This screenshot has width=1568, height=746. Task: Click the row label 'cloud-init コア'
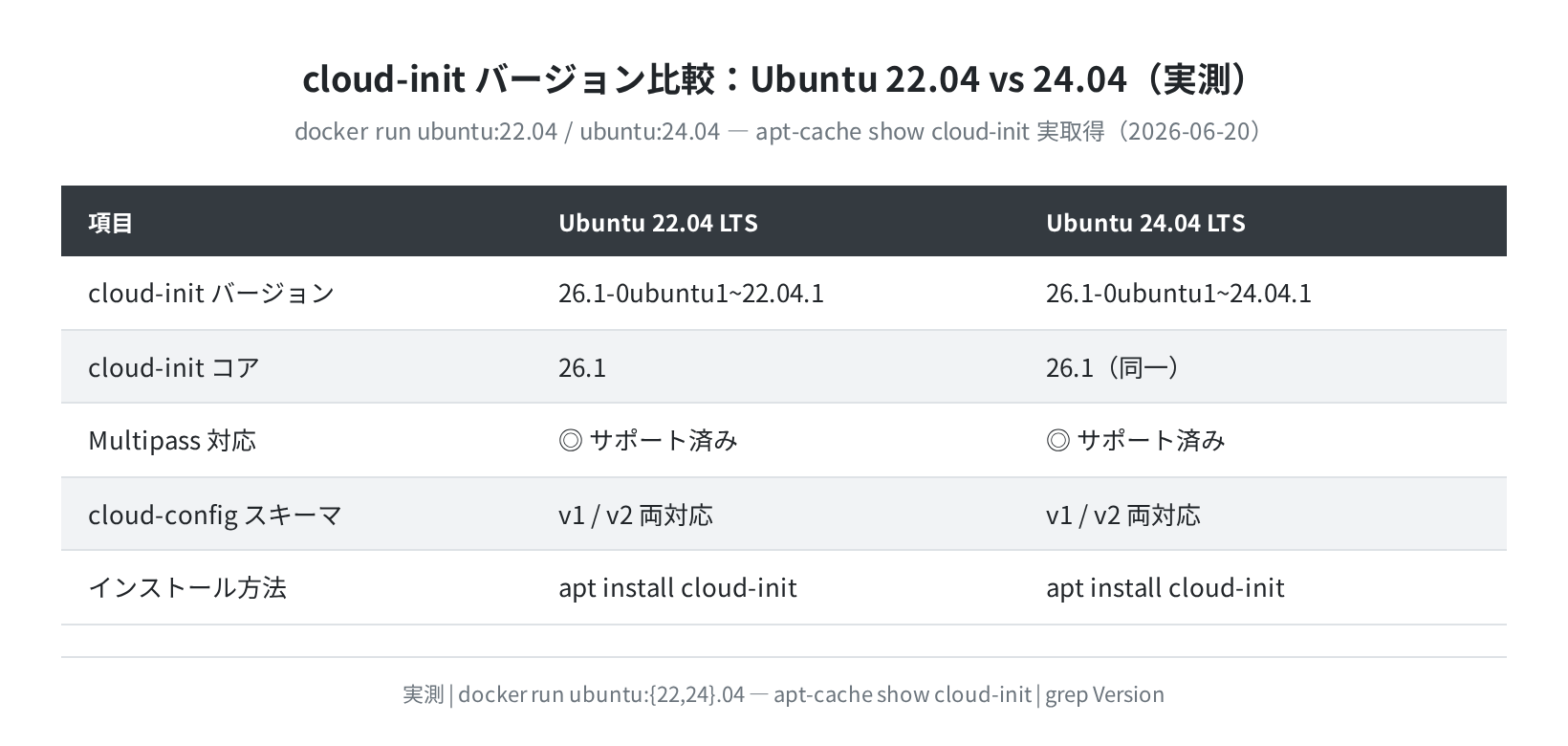[174, 367]
